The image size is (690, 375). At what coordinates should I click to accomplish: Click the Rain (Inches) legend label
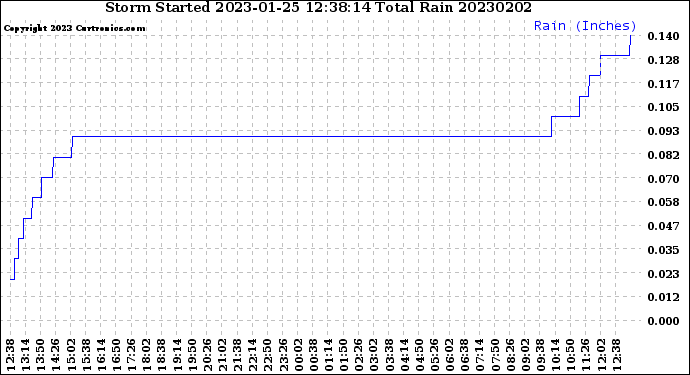pos(585,26)
